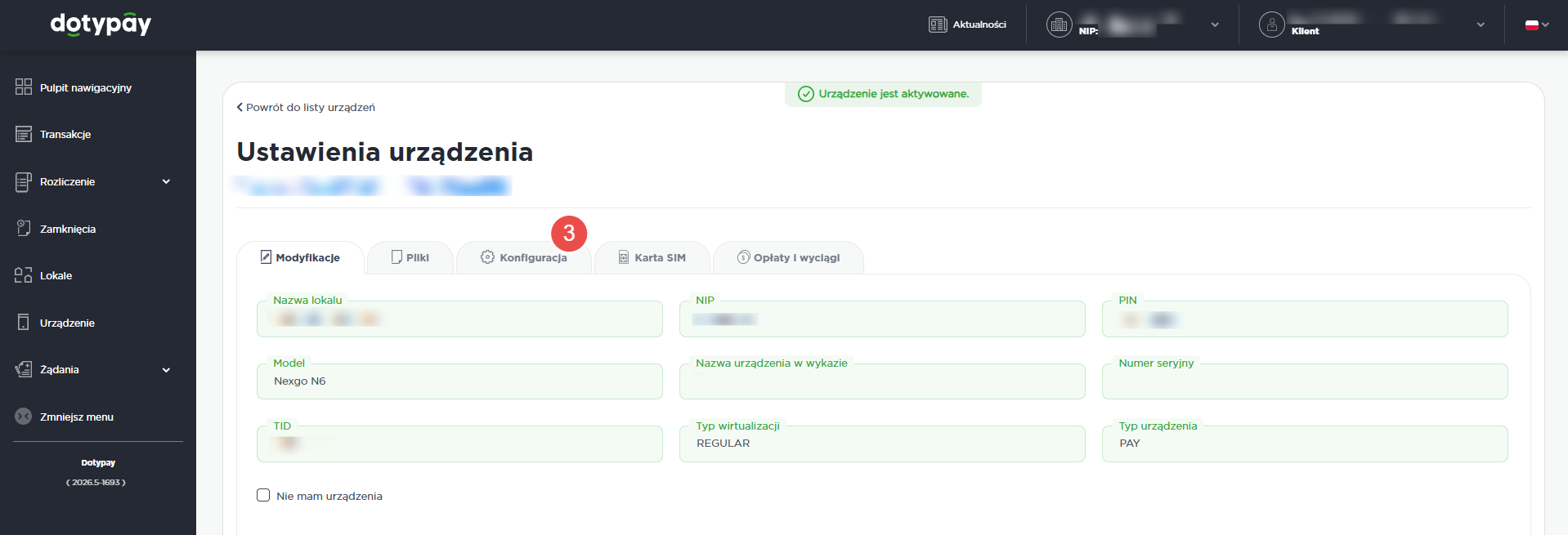Click the Nazwa urządzenia w wykazie field

[x=881, y=382]
